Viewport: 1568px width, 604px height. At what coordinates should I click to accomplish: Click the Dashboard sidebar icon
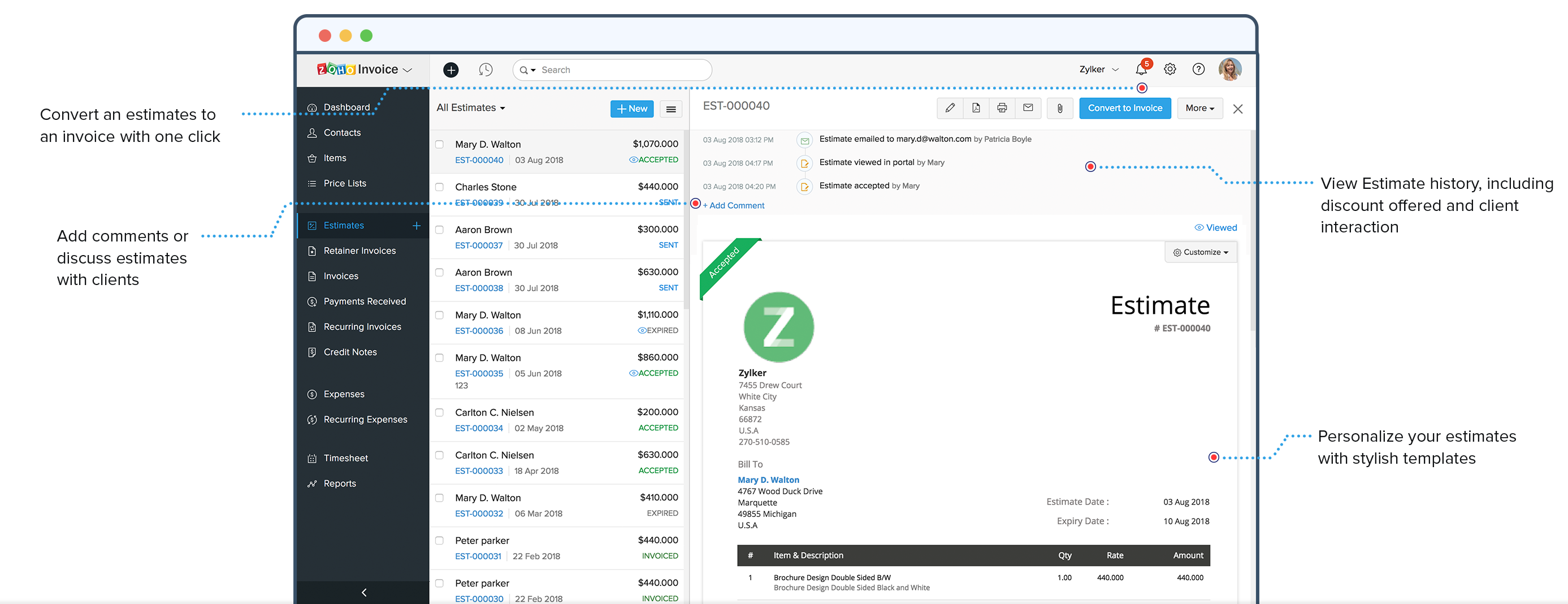(312, 108)
